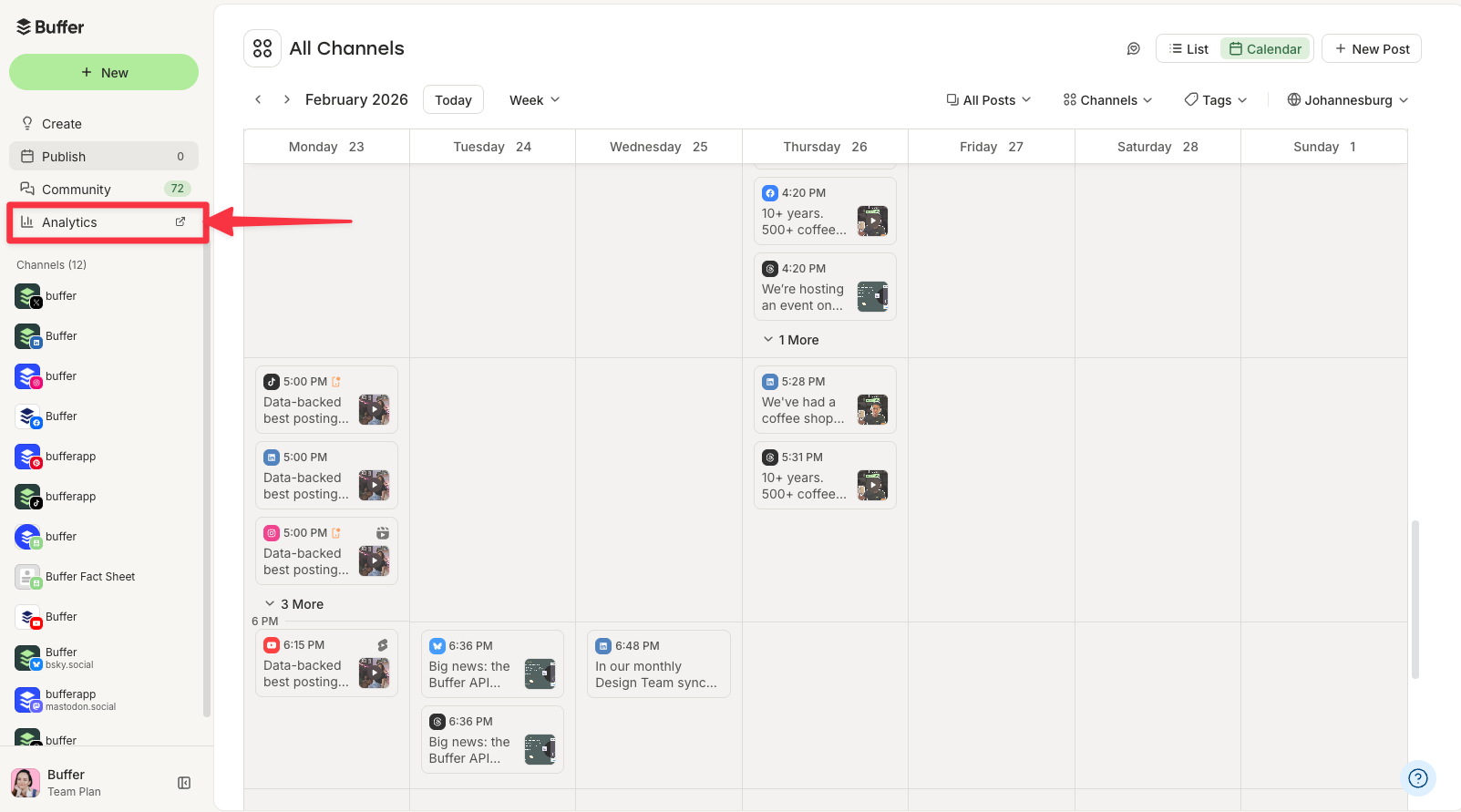Switch to Calendar view
The width and height of the screenshot is (1461, 812).
pos(1265,49)
